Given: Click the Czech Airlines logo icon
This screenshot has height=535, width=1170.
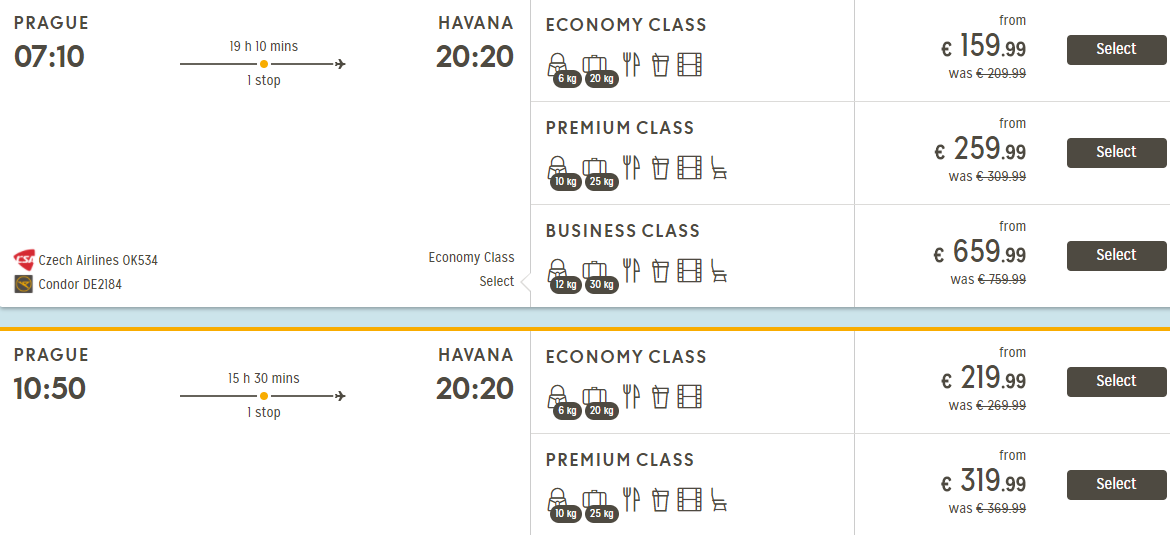Looking at the screenshot, I should tap(24, 260).
